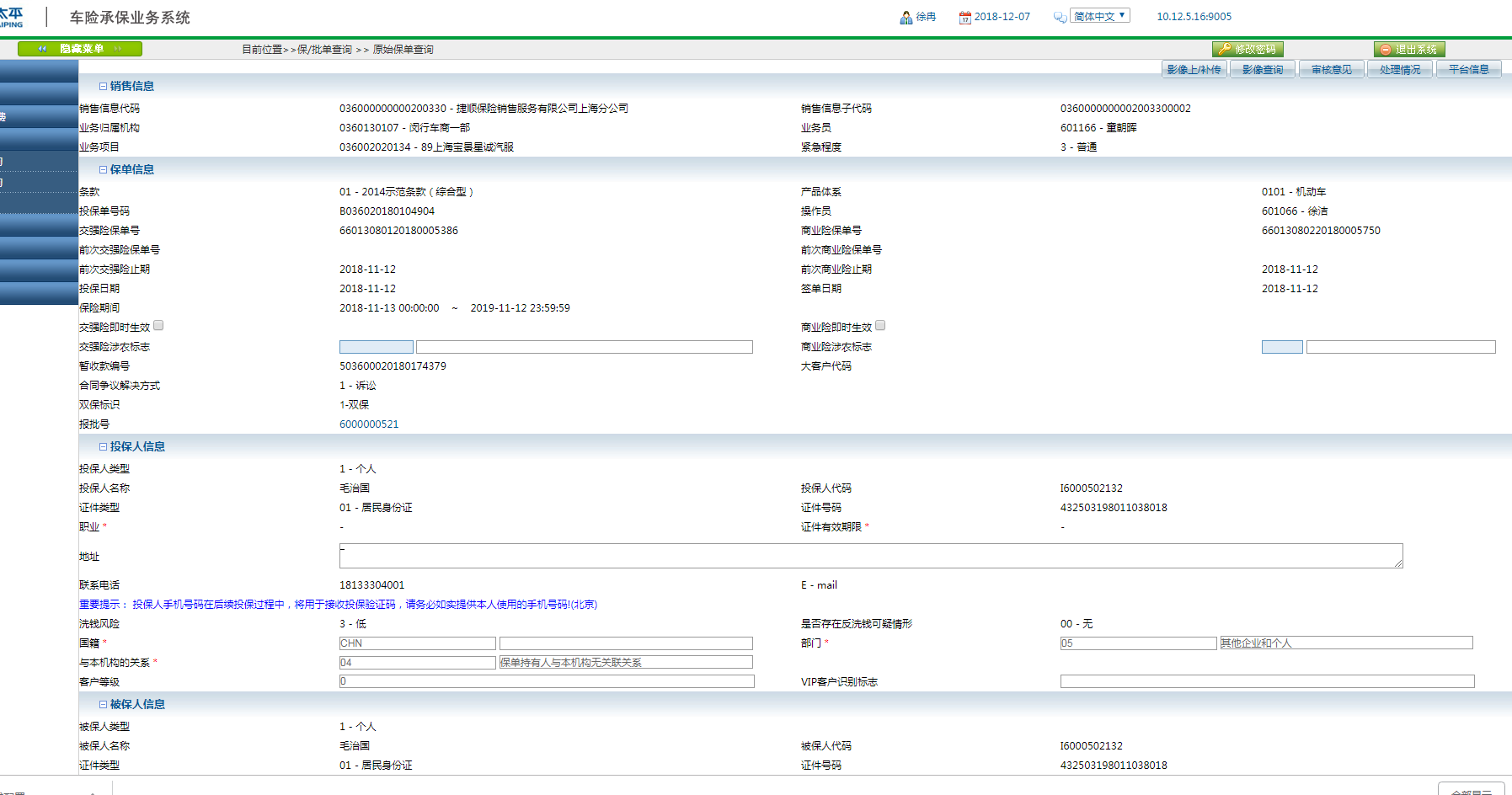Image resolution: width=1512 pixels, height=795 pixels.
Task: Open the 审核意见 tab
Action: tap(1331, 69)
